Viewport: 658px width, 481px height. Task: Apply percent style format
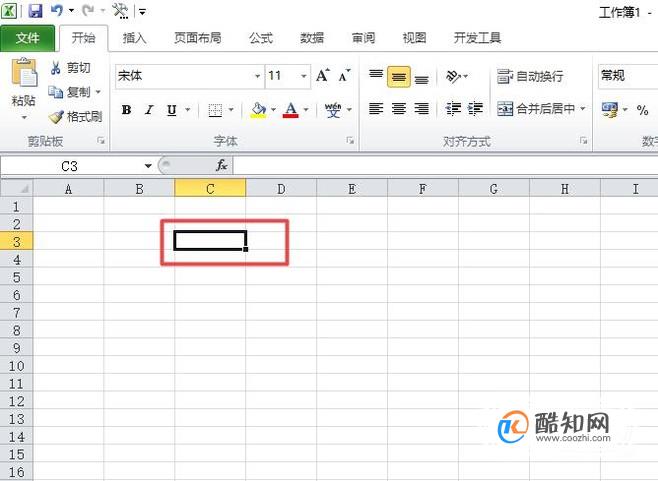click(x=642, y=110)
